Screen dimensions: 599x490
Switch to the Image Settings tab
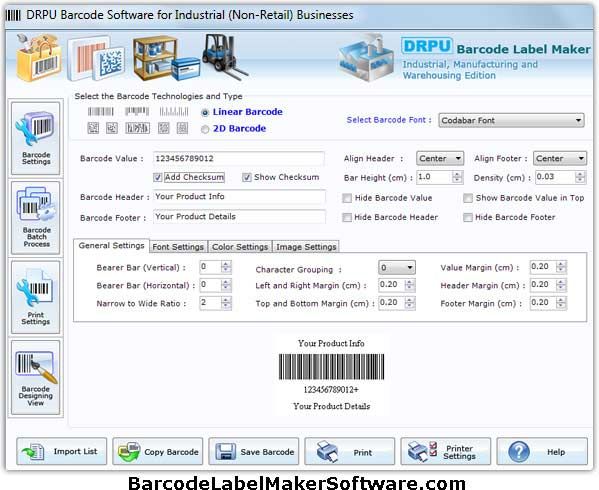click(306, 247)
